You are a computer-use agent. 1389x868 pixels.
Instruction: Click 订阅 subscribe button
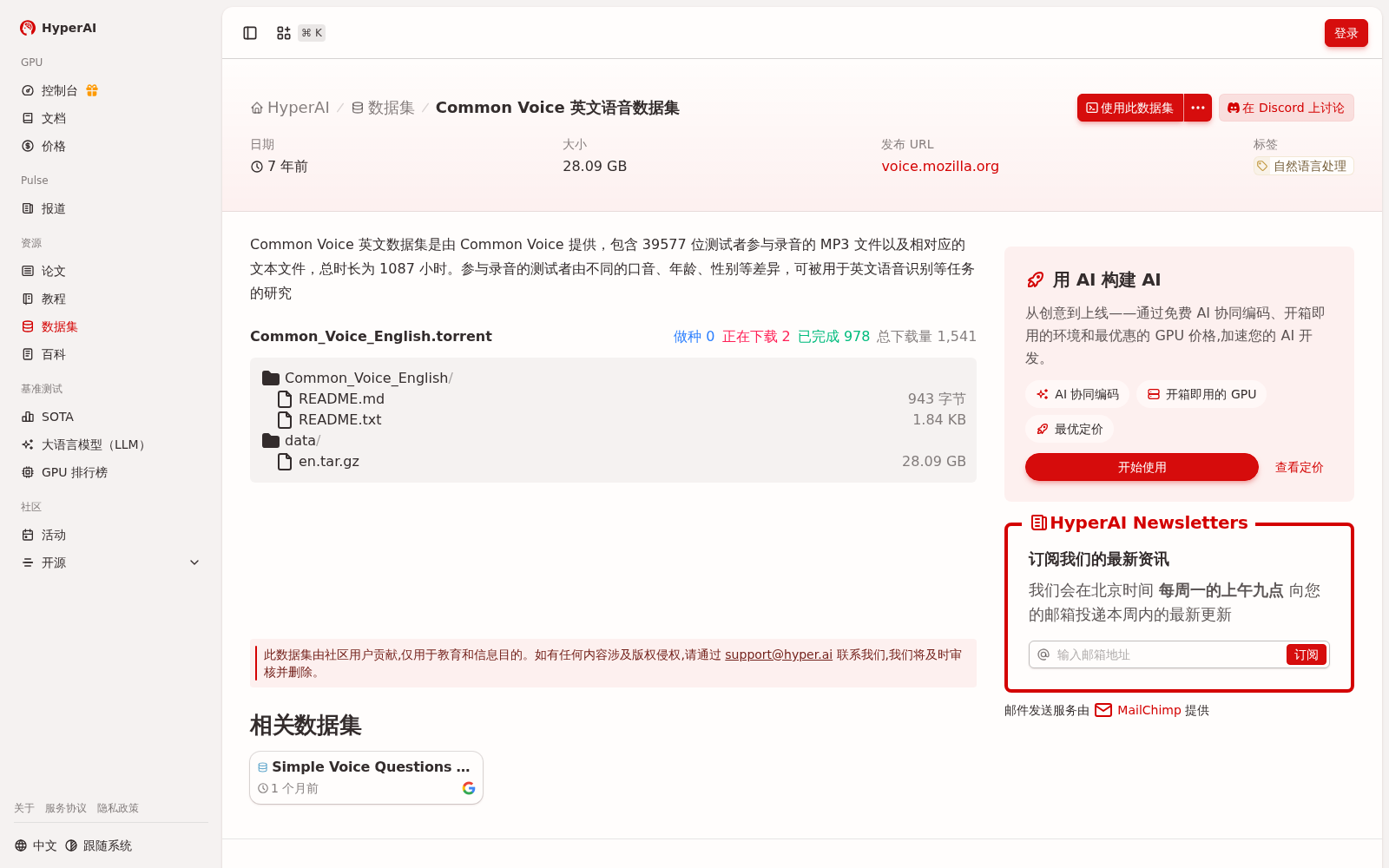1306,654
